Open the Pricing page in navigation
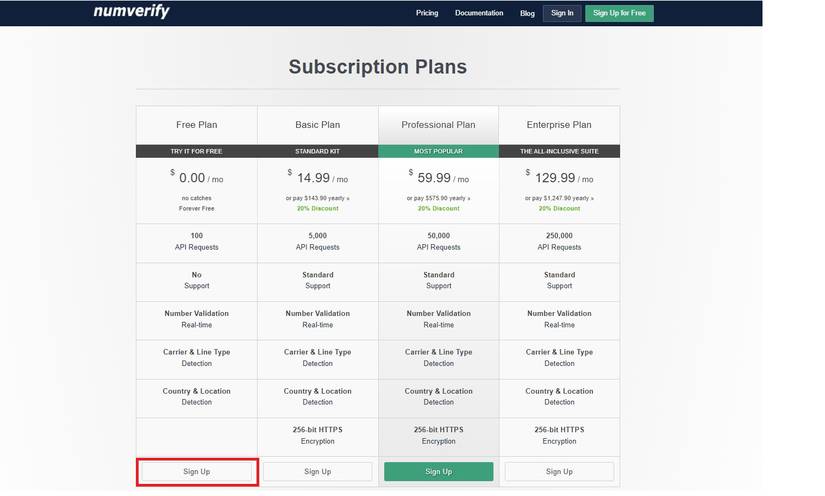 click(427, 13)
